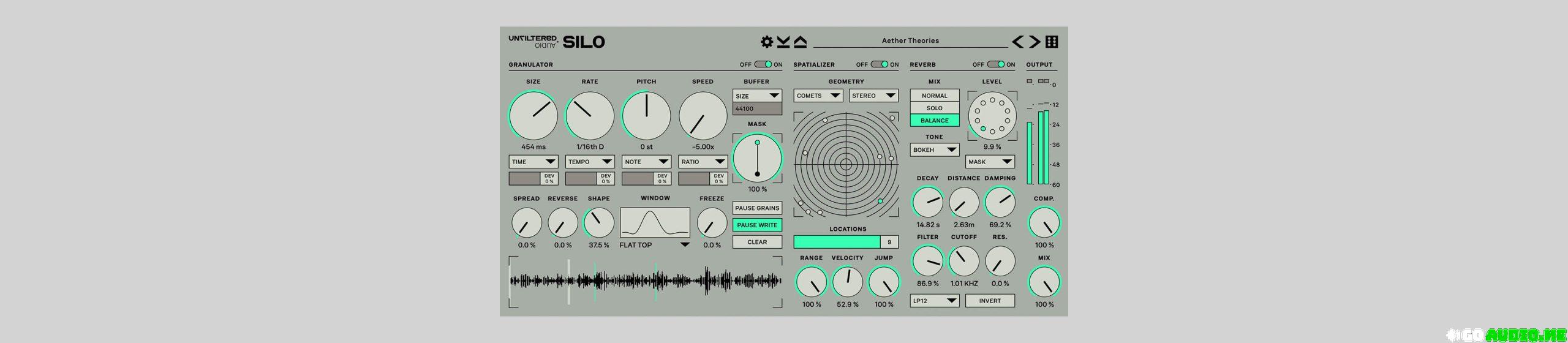Open the Ratio mode dropdown under Speed
Image resolution: width=1568 pixels, height=343 pixels.
[703, 162]
